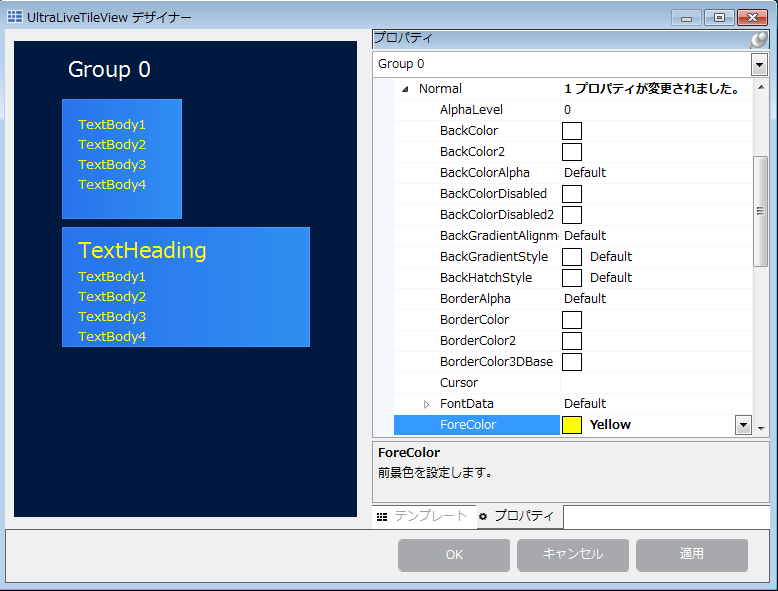Click the BorderColor2 color swatch
This screenshot has width=778, height=591.
point(572,341)
